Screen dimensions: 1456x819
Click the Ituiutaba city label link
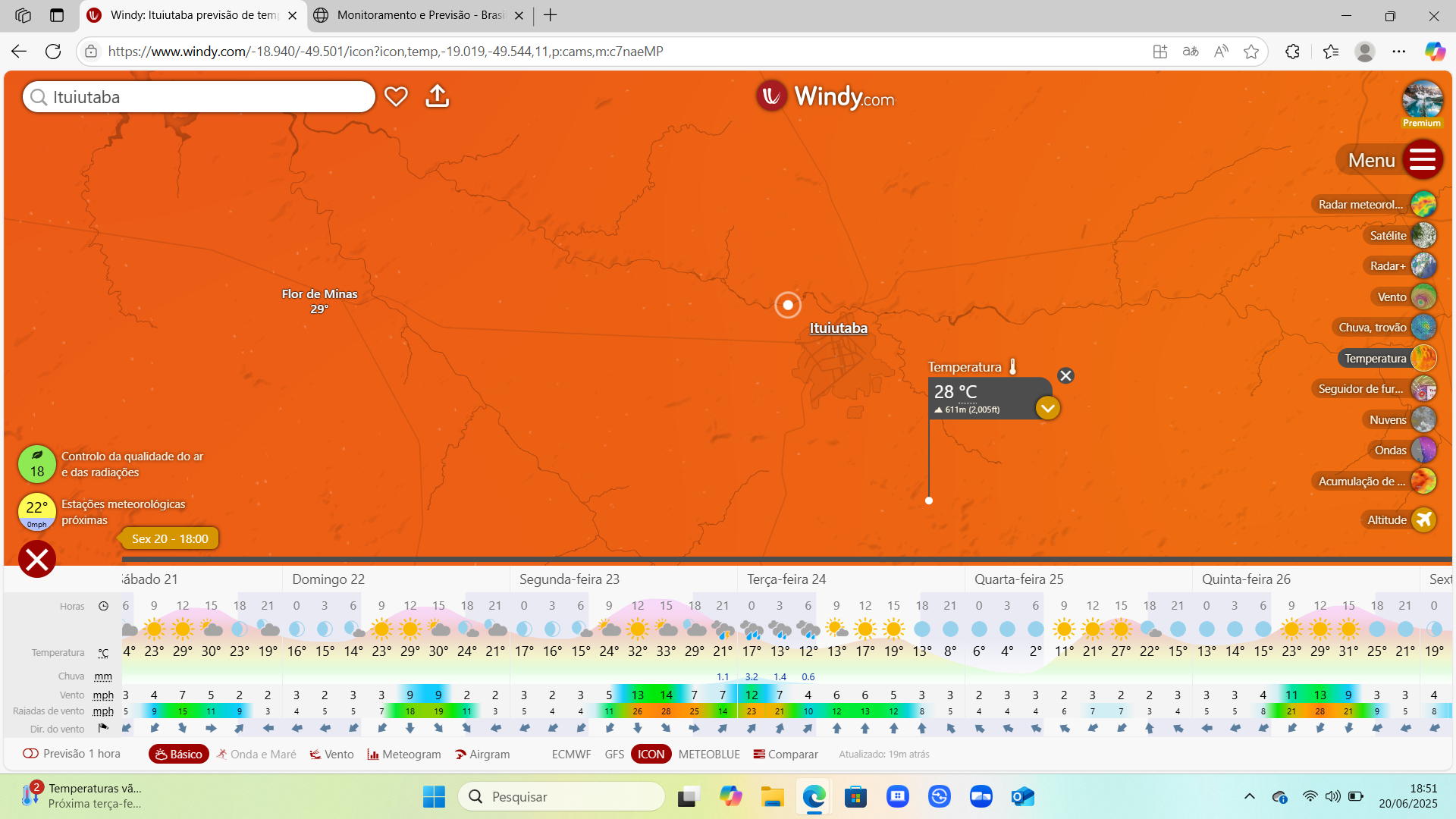click(x=838, y=328)
